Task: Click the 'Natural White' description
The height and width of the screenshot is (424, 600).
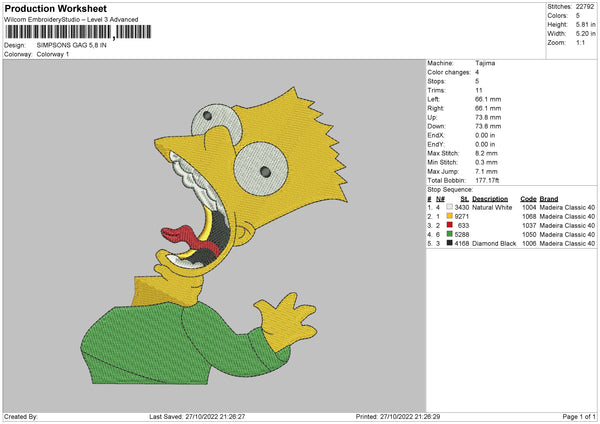Action: point(492,207)
